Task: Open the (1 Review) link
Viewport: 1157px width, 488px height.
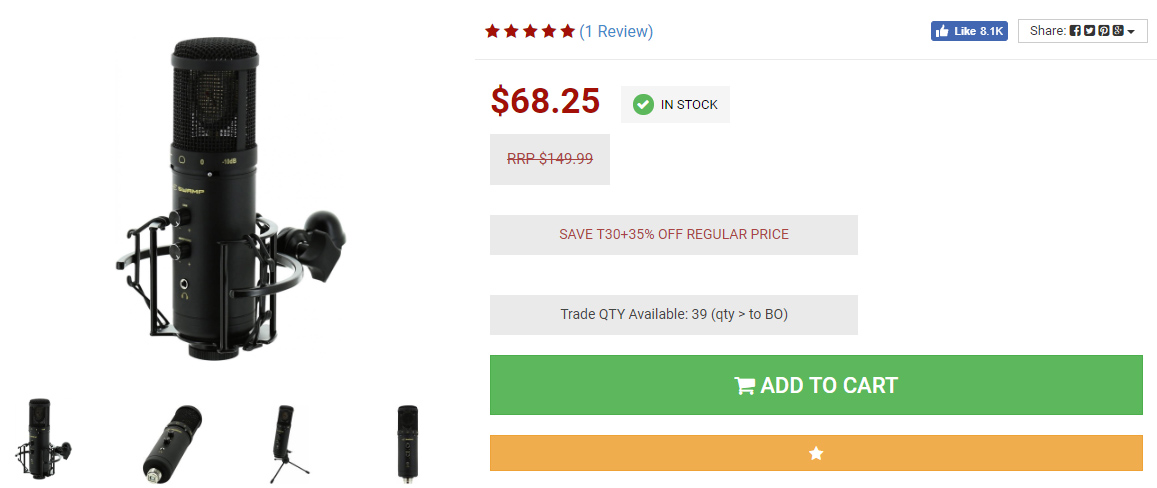Action: 616,31
